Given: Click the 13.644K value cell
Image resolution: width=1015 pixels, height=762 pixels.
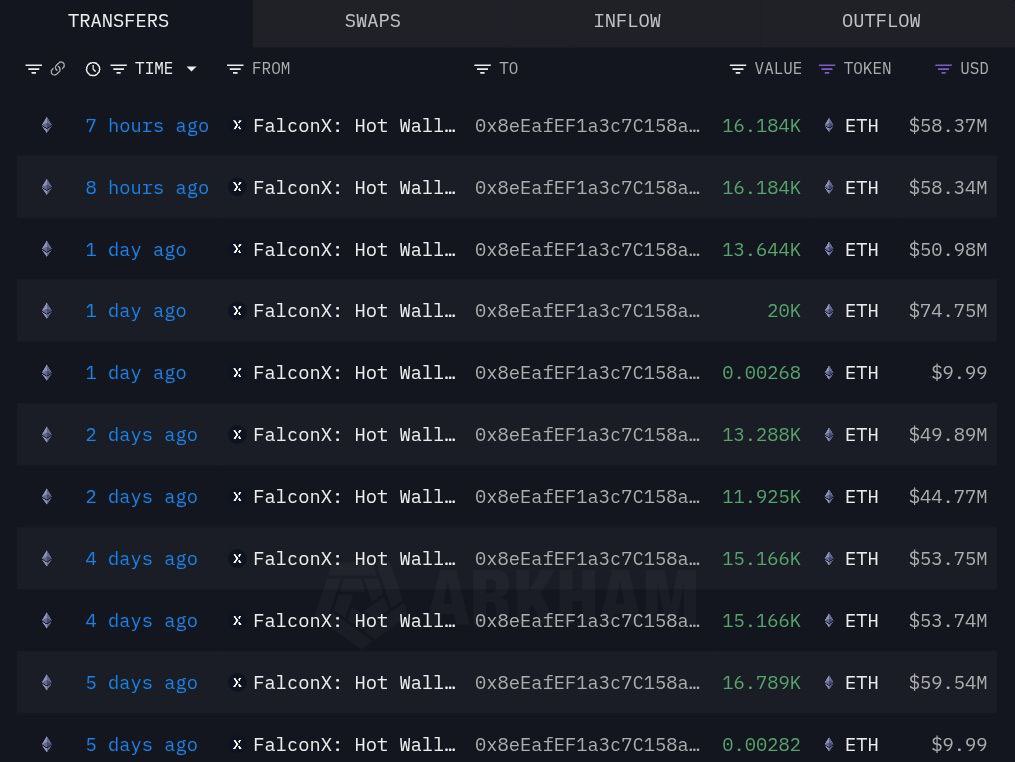Looking at the screenshot, I should pos(761,250).
